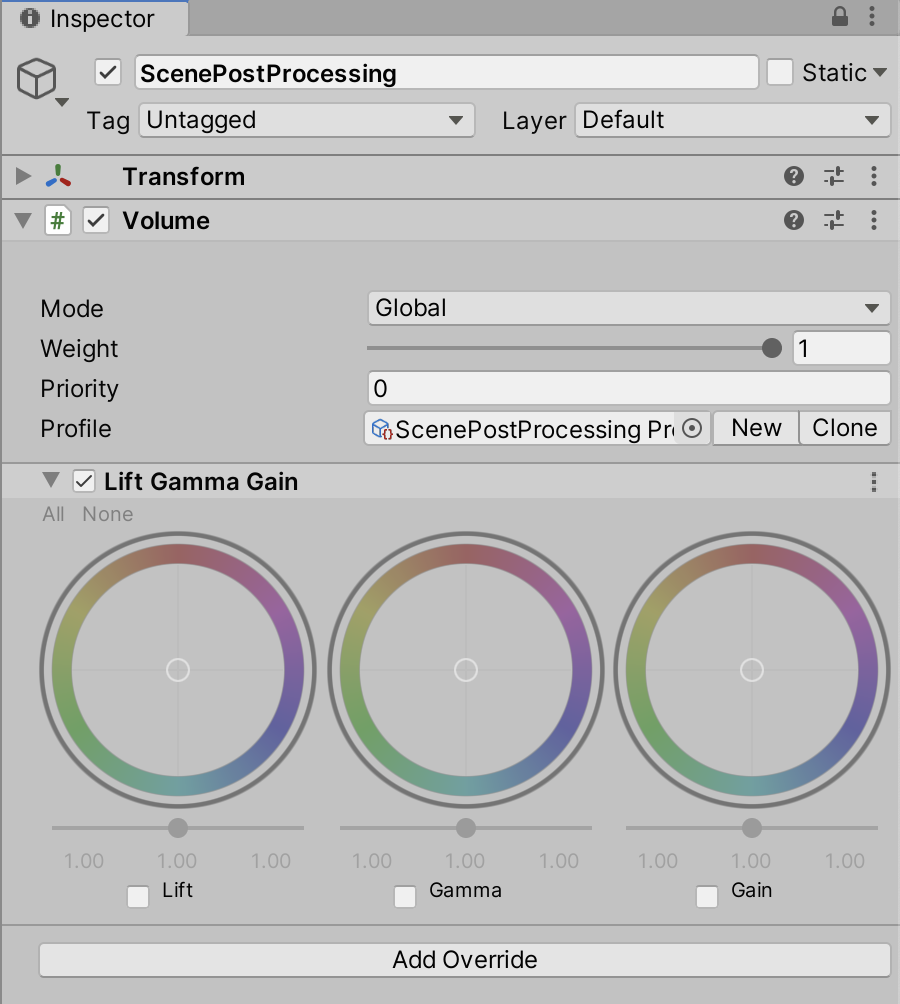Click the Inspector lock icon
900x1004 pixels.
point(840,17)
